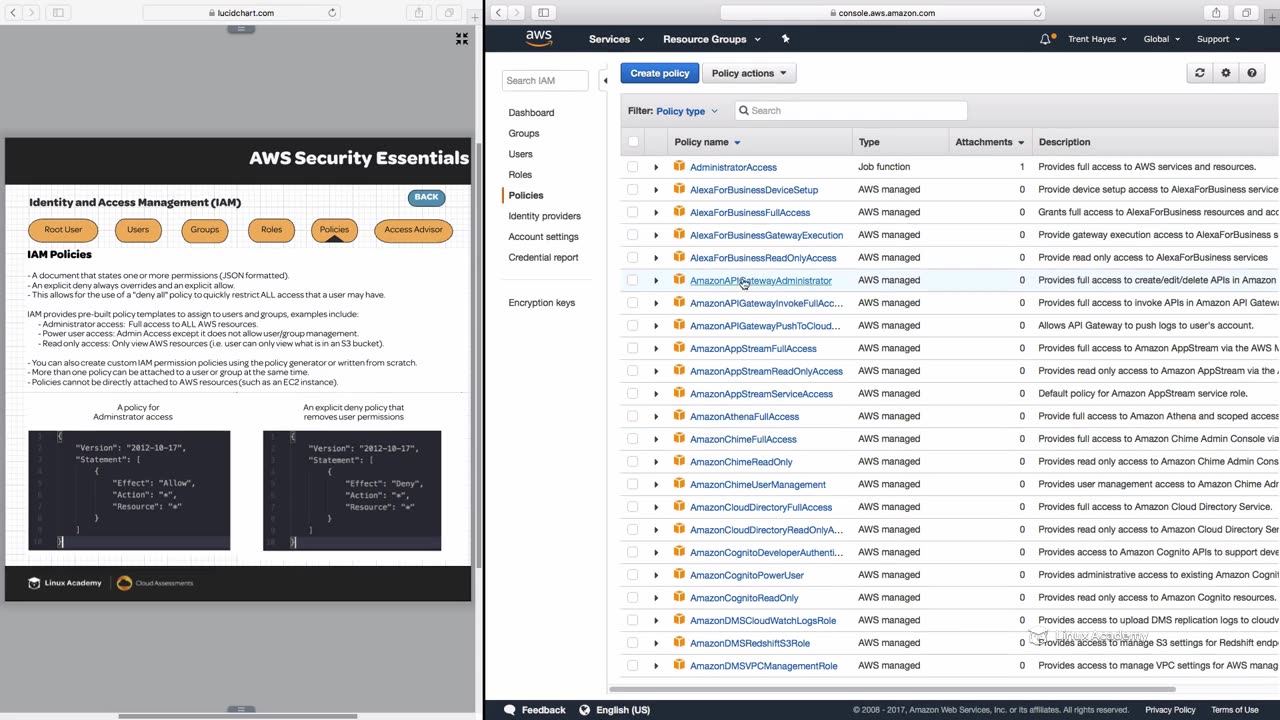Open the Global region dropdown
This screenshot has width=1280, height=720.
[x=1162, y=39]
